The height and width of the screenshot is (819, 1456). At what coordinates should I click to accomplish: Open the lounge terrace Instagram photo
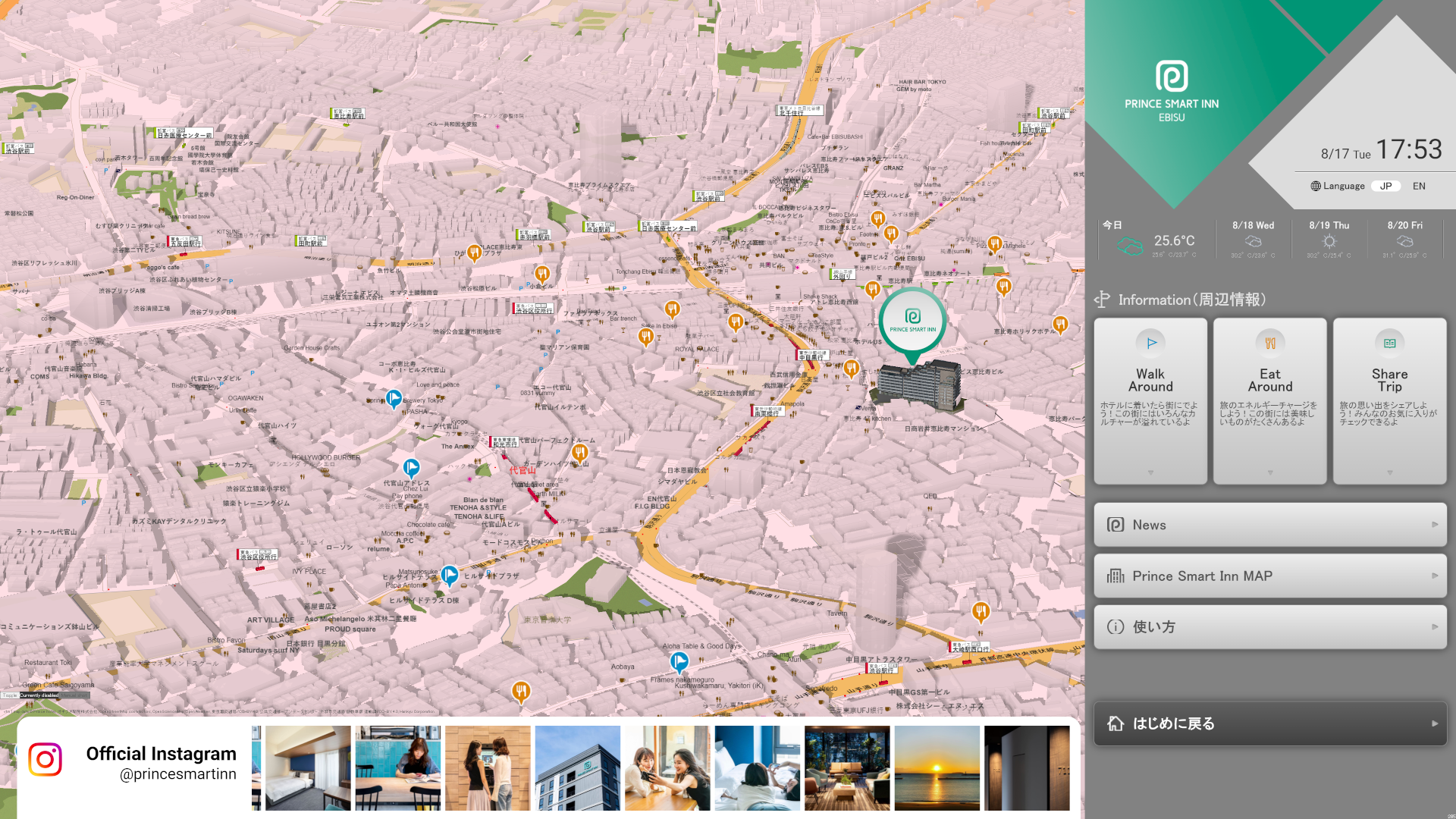coord(847,768)
